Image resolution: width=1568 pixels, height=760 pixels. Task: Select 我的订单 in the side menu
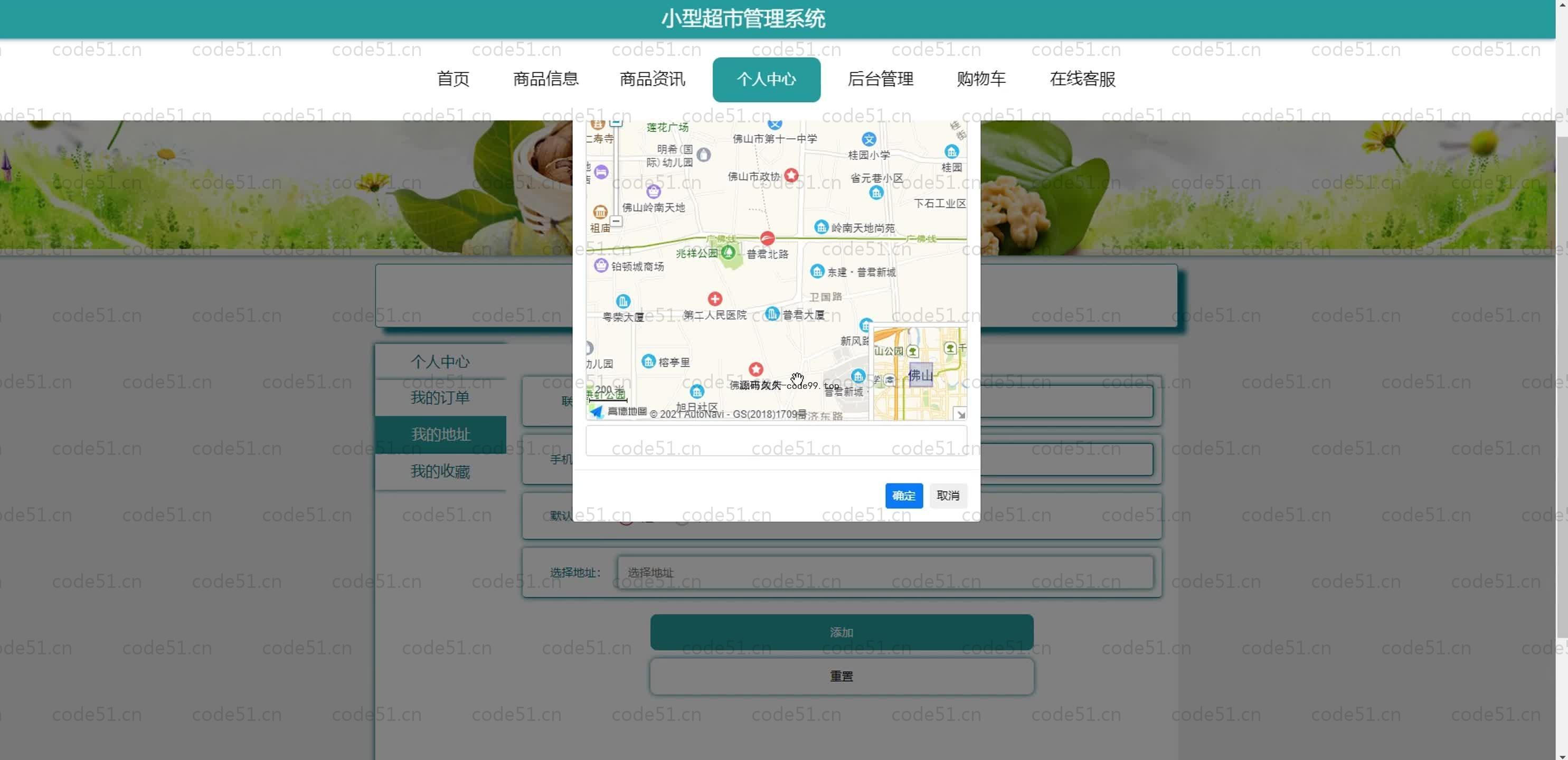pos(440,397)
